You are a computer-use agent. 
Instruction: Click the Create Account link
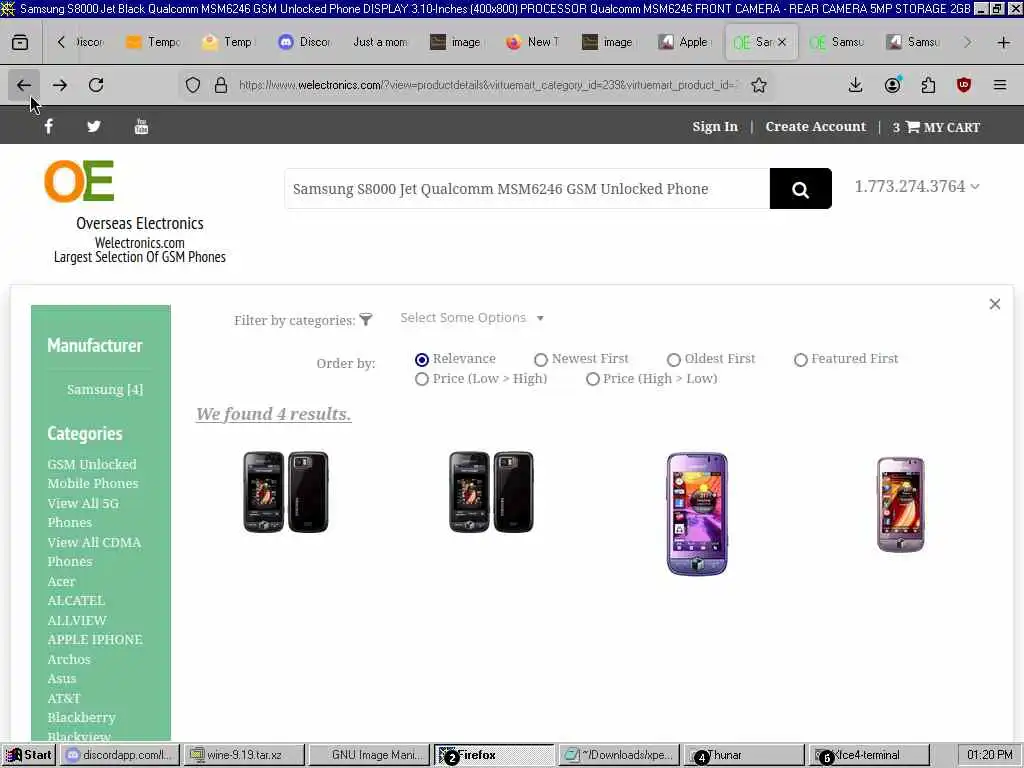click(x=816, y=127)
